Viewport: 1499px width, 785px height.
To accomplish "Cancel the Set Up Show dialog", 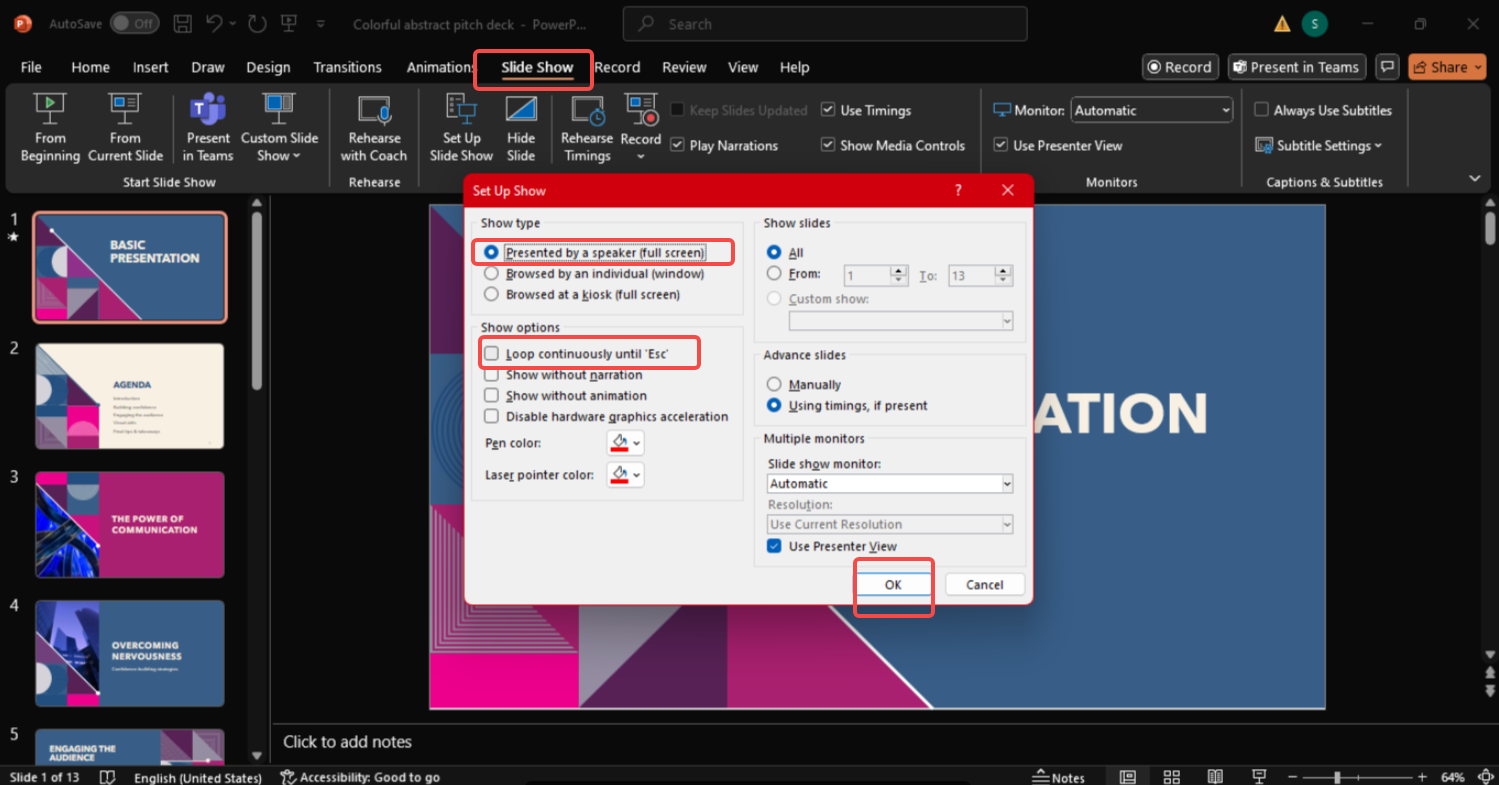I will (985, 585).
